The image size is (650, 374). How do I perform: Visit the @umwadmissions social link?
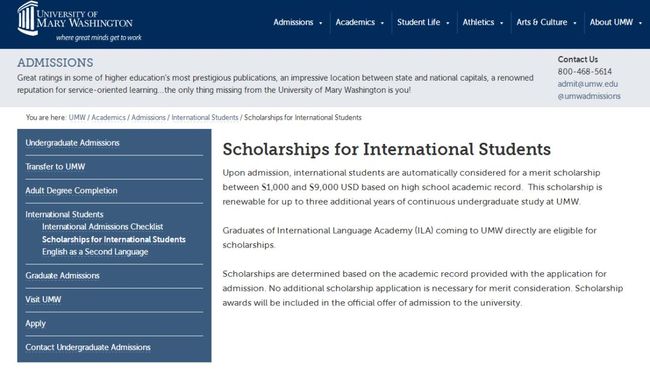pyautogui.click(x=589, y=96)
